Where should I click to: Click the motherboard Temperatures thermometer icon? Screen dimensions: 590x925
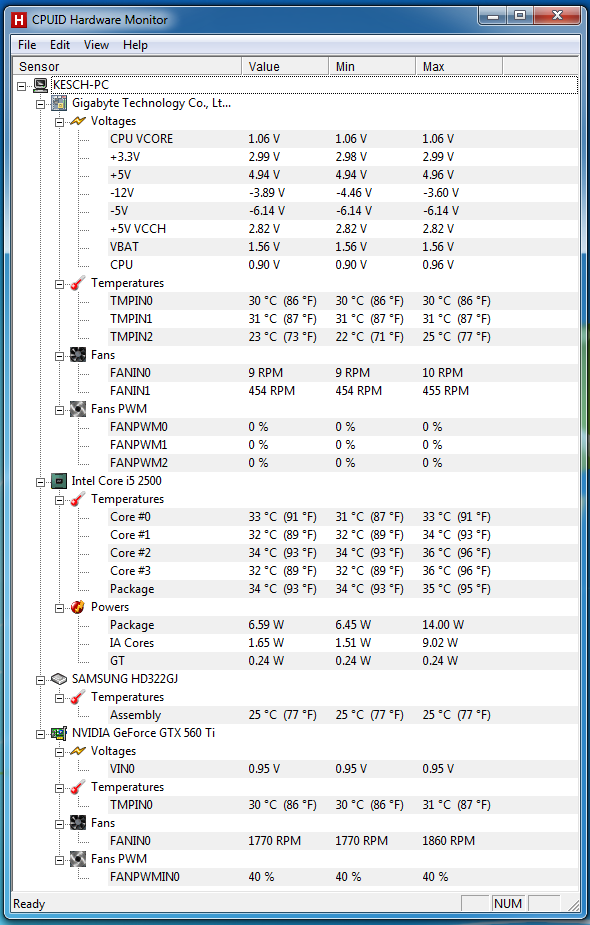click(78, 283)
